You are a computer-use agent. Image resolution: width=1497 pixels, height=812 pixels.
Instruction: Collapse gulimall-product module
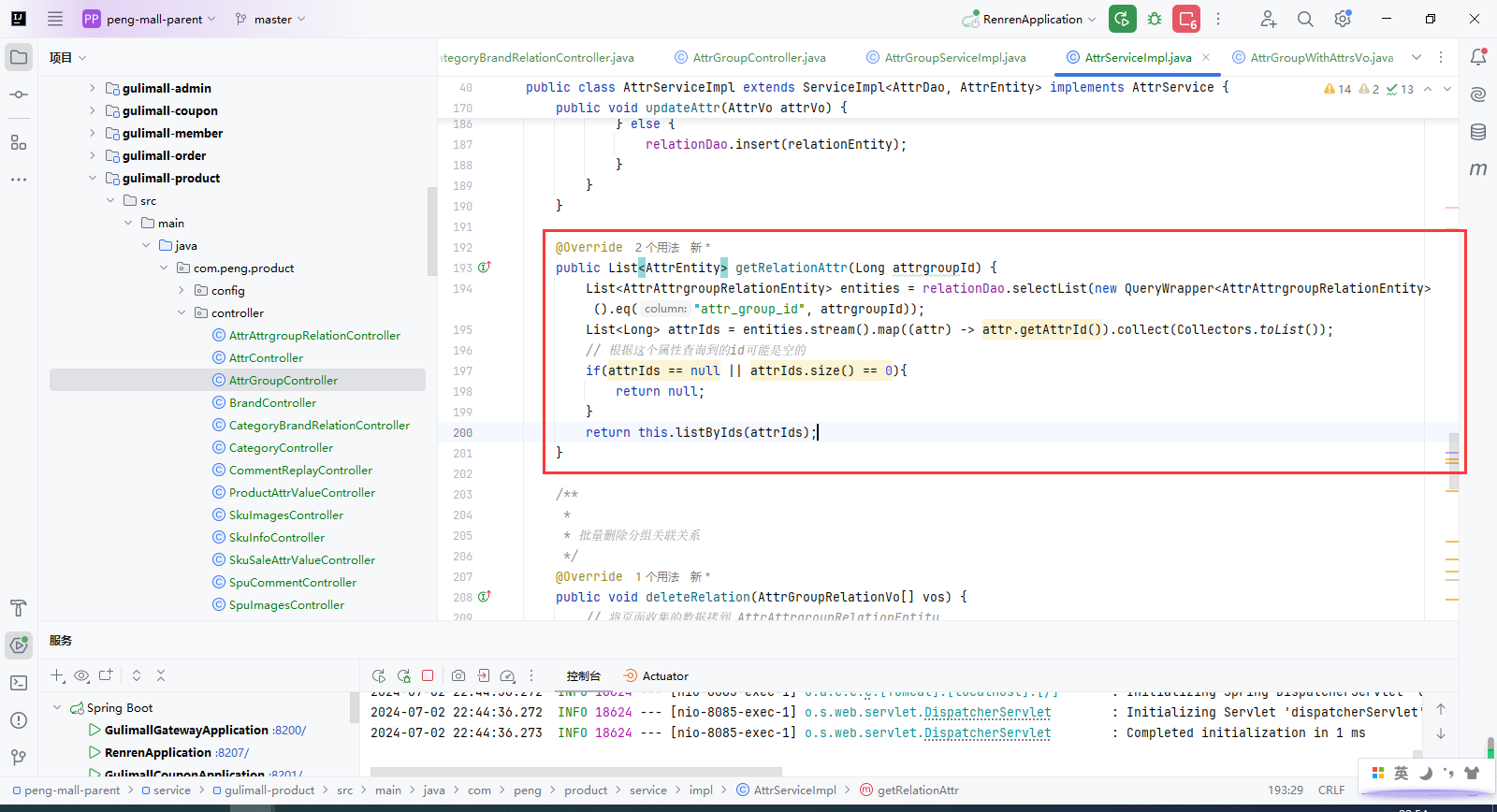click(92, 178)
